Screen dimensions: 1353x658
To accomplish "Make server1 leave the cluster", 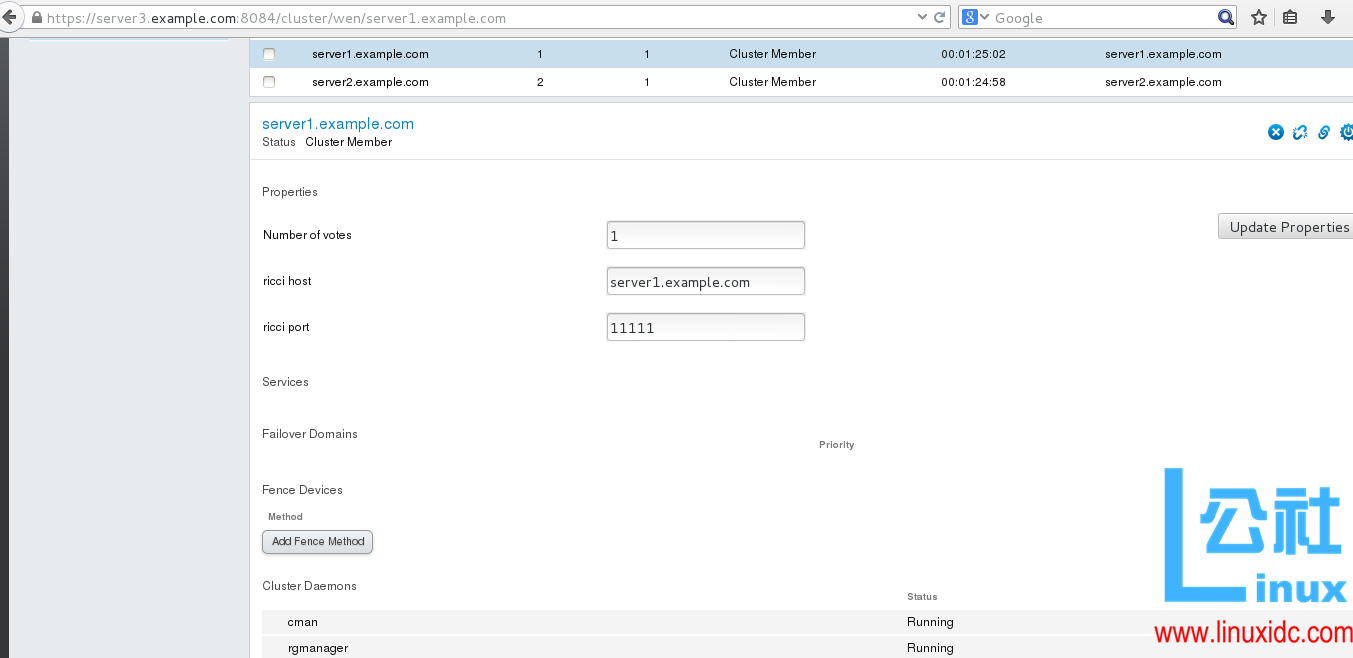I will coord(1300,131).
